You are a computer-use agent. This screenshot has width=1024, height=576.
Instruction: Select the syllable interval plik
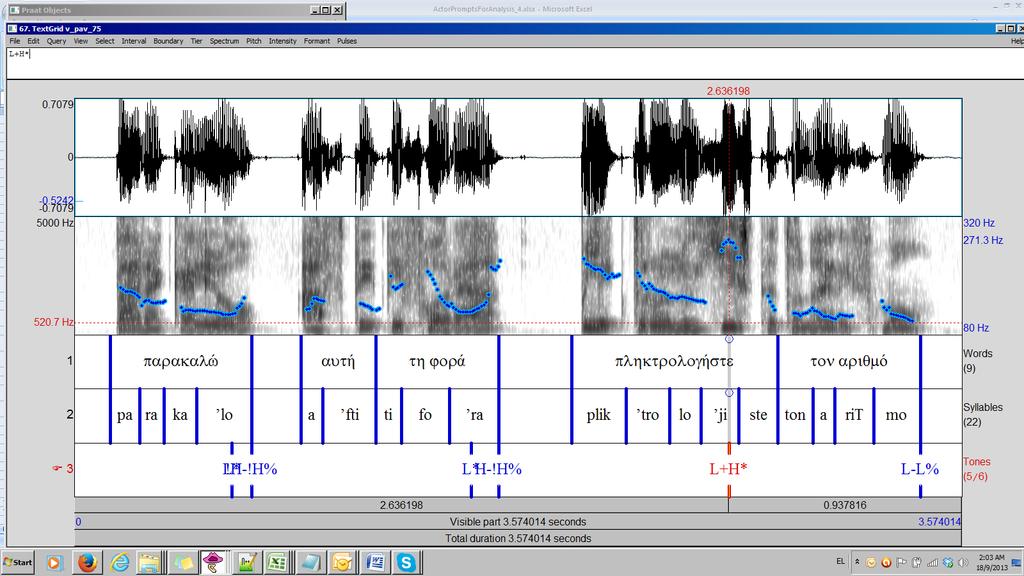(599, 415)
